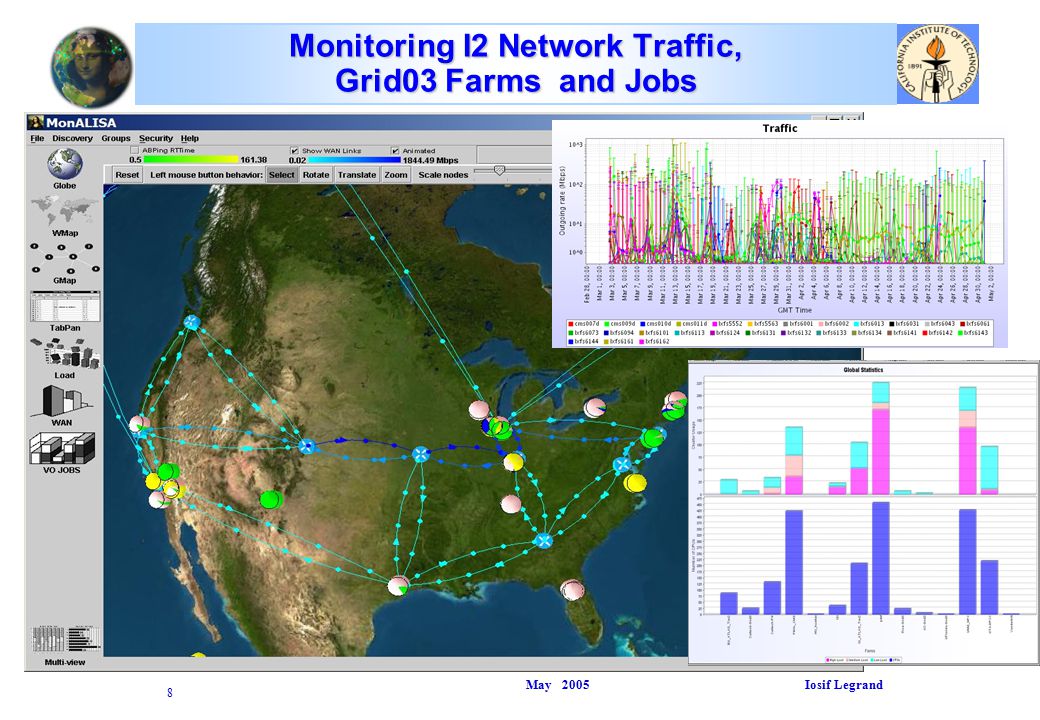Select the Denver router node on the map

click(x=306, y=446)
